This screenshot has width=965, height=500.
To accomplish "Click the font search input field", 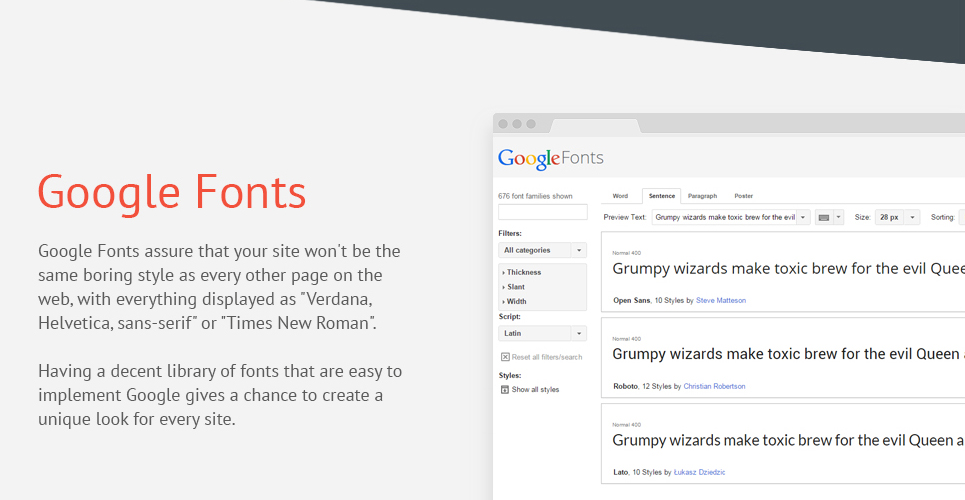I will [x=542, y=212].
